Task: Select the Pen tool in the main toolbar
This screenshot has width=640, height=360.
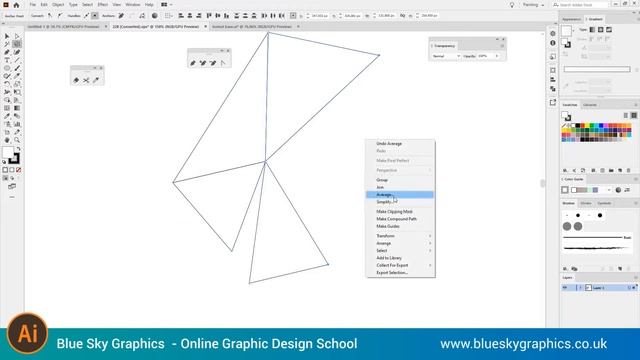Action: (7, 52)
